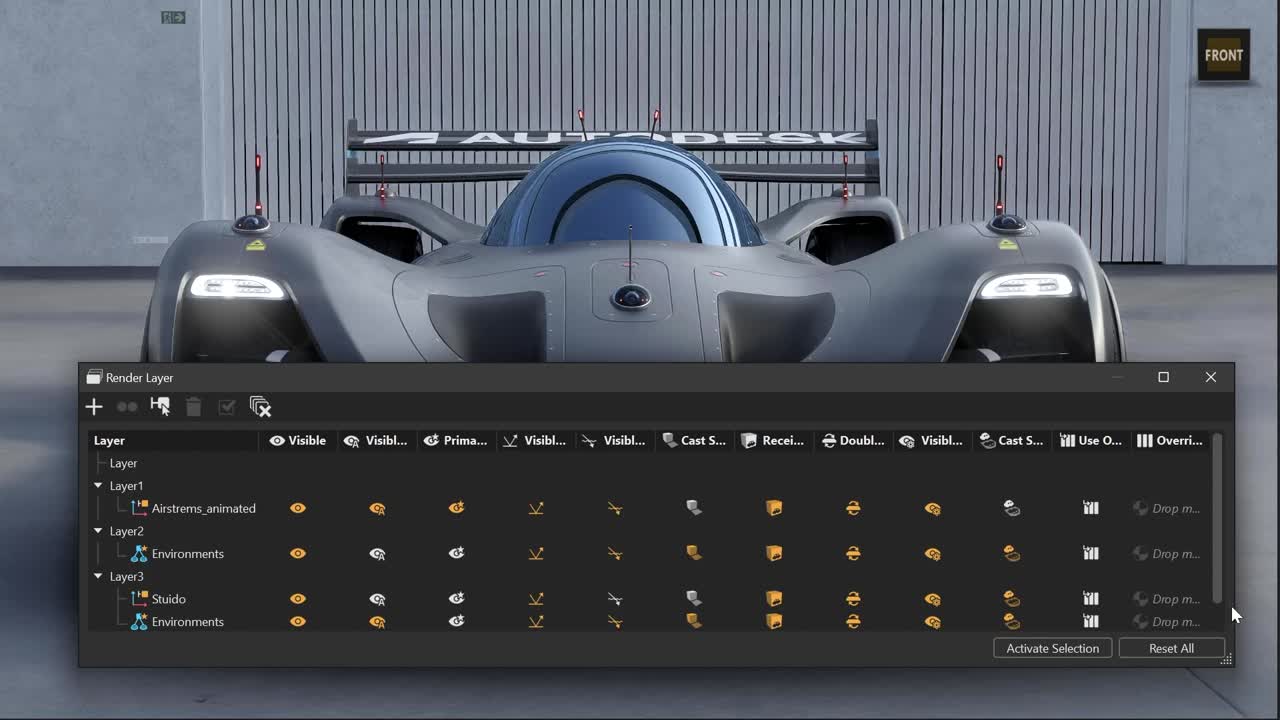Toggle Visible eye for Stuido
Viewport: 1280px width, 720px height.
tap(298, 599)
